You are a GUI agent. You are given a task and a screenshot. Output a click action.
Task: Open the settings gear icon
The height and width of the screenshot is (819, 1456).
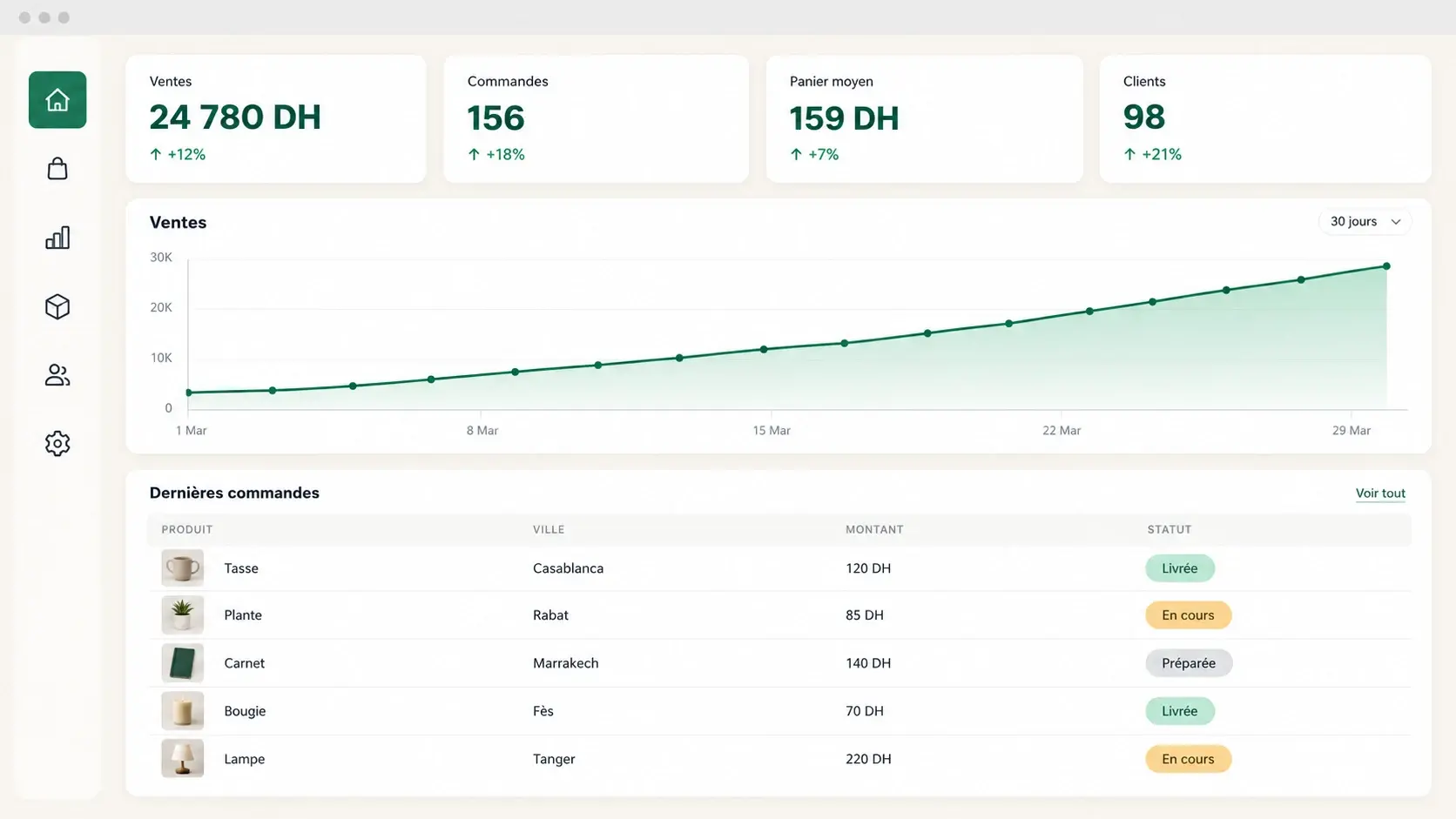57,444
